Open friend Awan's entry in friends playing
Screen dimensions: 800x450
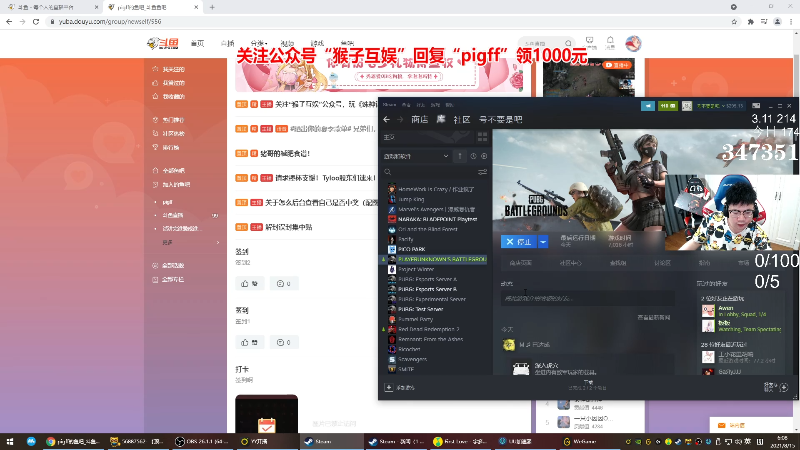(740, 311)
